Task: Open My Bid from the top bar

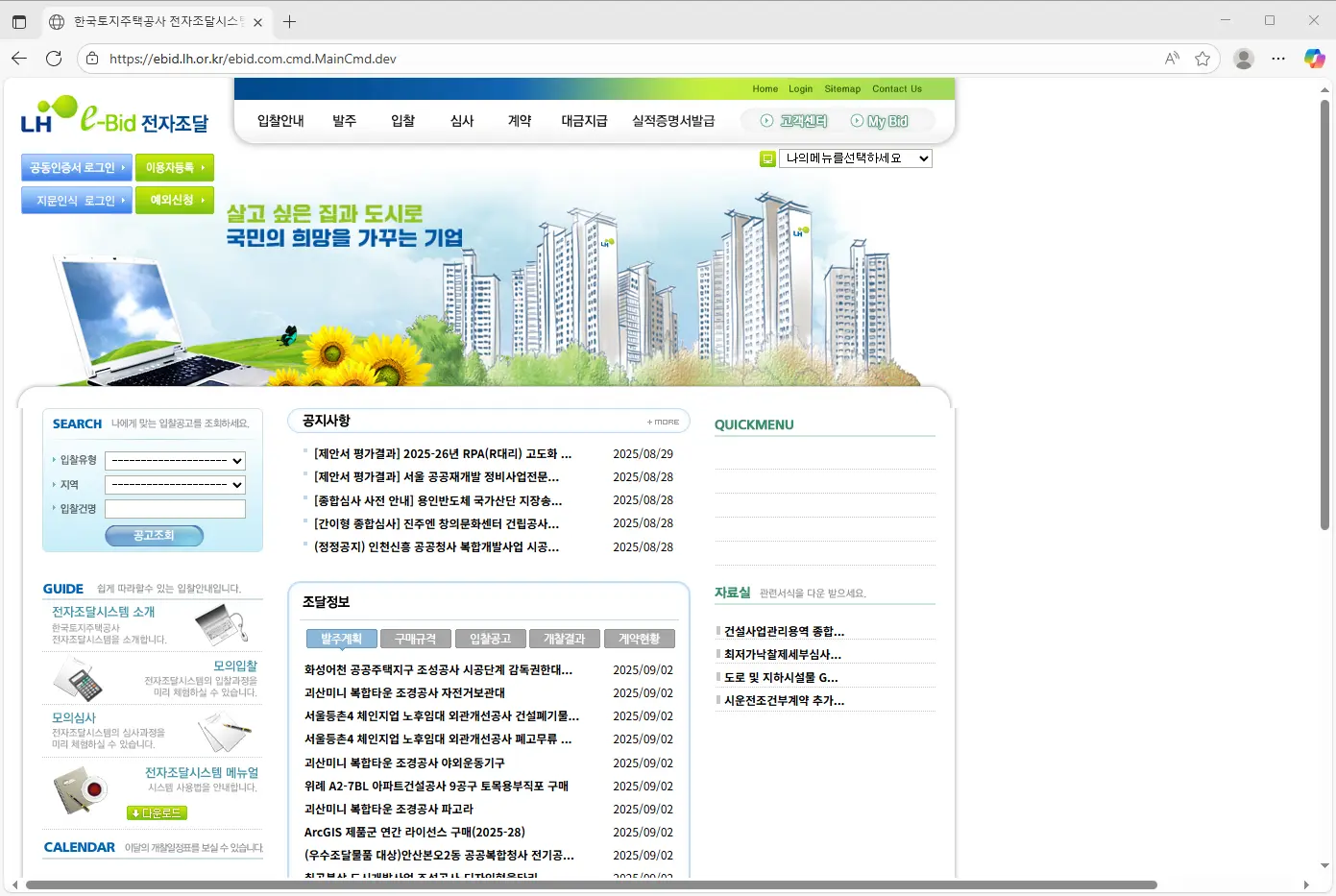Action: tap(887, 119)
